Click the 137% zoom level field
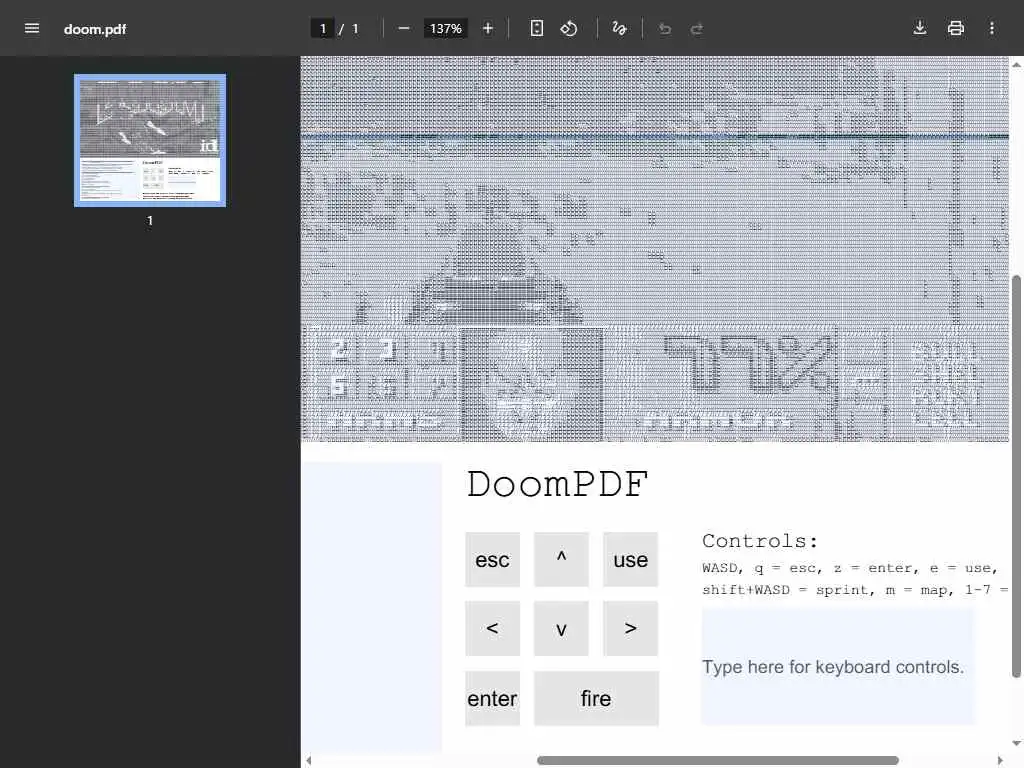Image resolution: width=1024 pixels, height=768 pixels. click(x=445, y=29)
